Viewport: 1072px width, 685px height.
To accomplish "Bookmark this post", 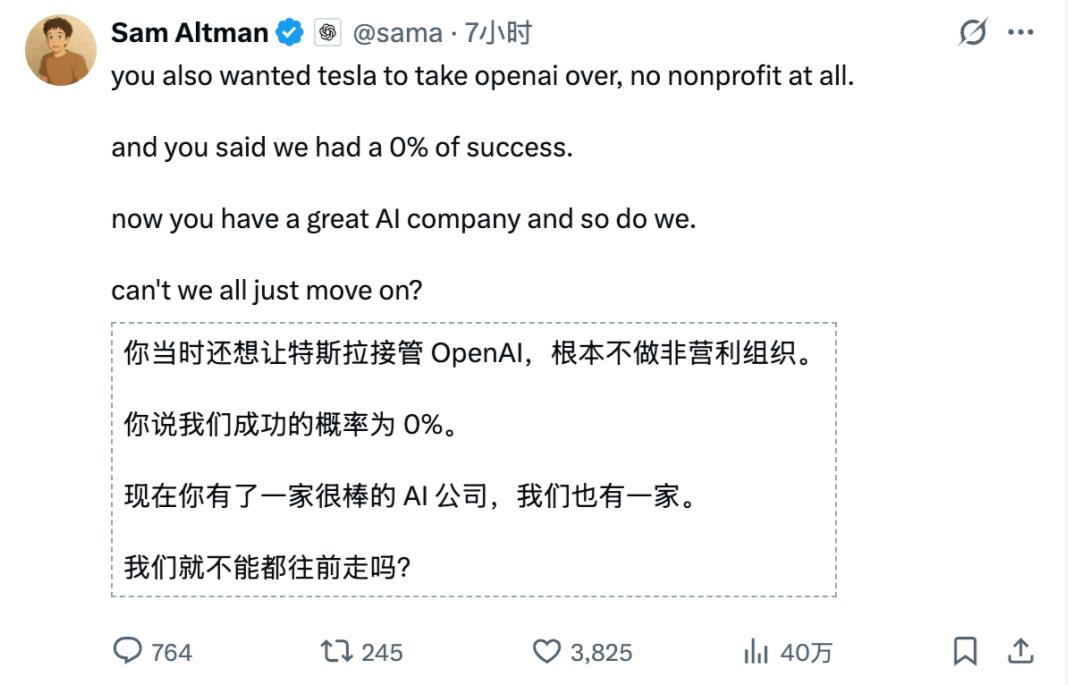I will tap(965, 652).
